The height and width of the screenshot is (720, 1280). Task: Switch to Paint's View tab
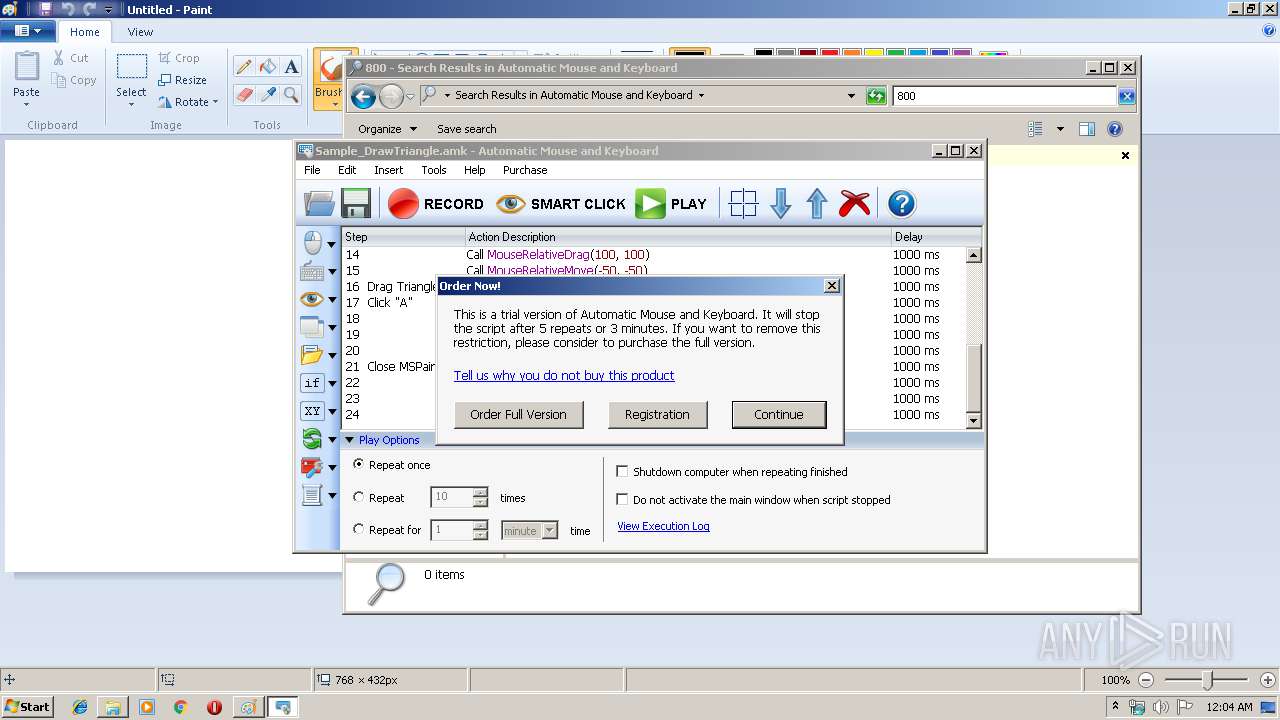click(x=140, y=32)
